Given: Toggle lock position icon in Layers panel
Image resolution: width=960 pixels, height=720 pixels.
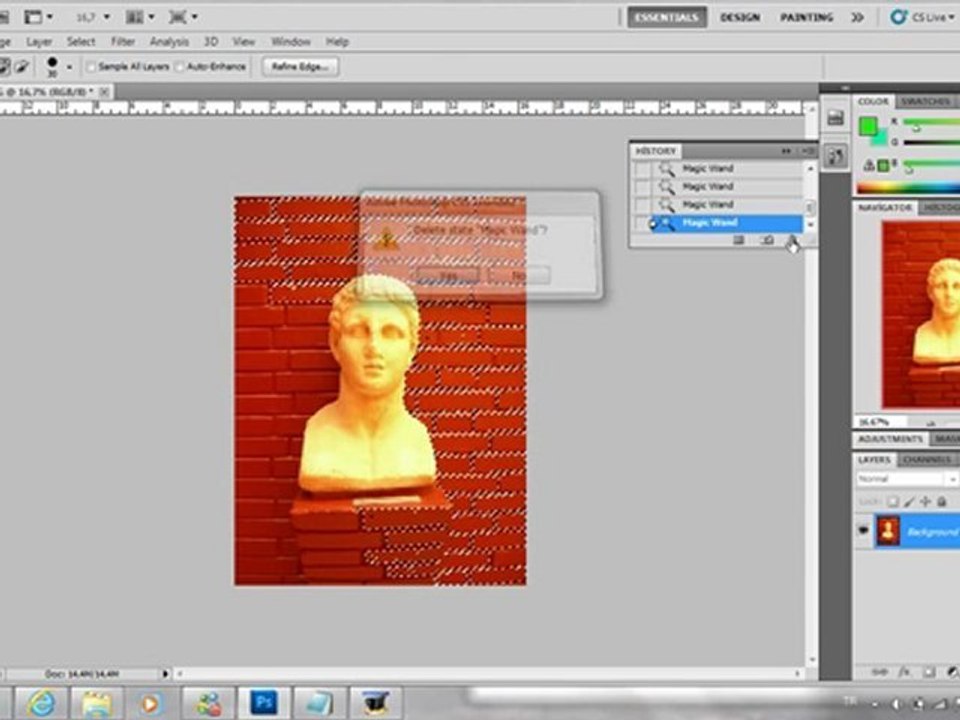Looking at the screenshot, I should click(x=925, y=502).
